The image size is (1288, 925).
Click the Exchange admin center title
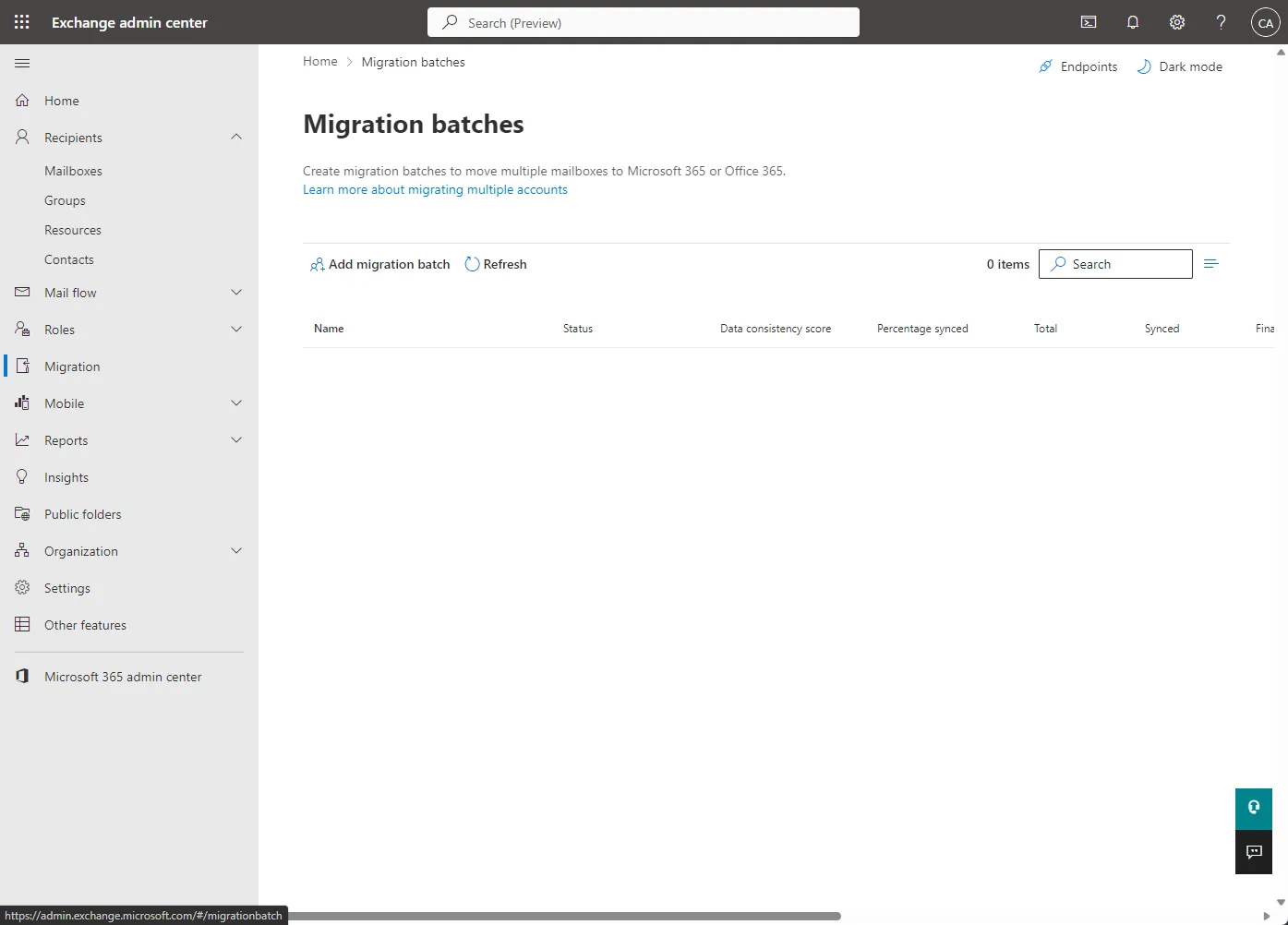click(x=129, y=22)
